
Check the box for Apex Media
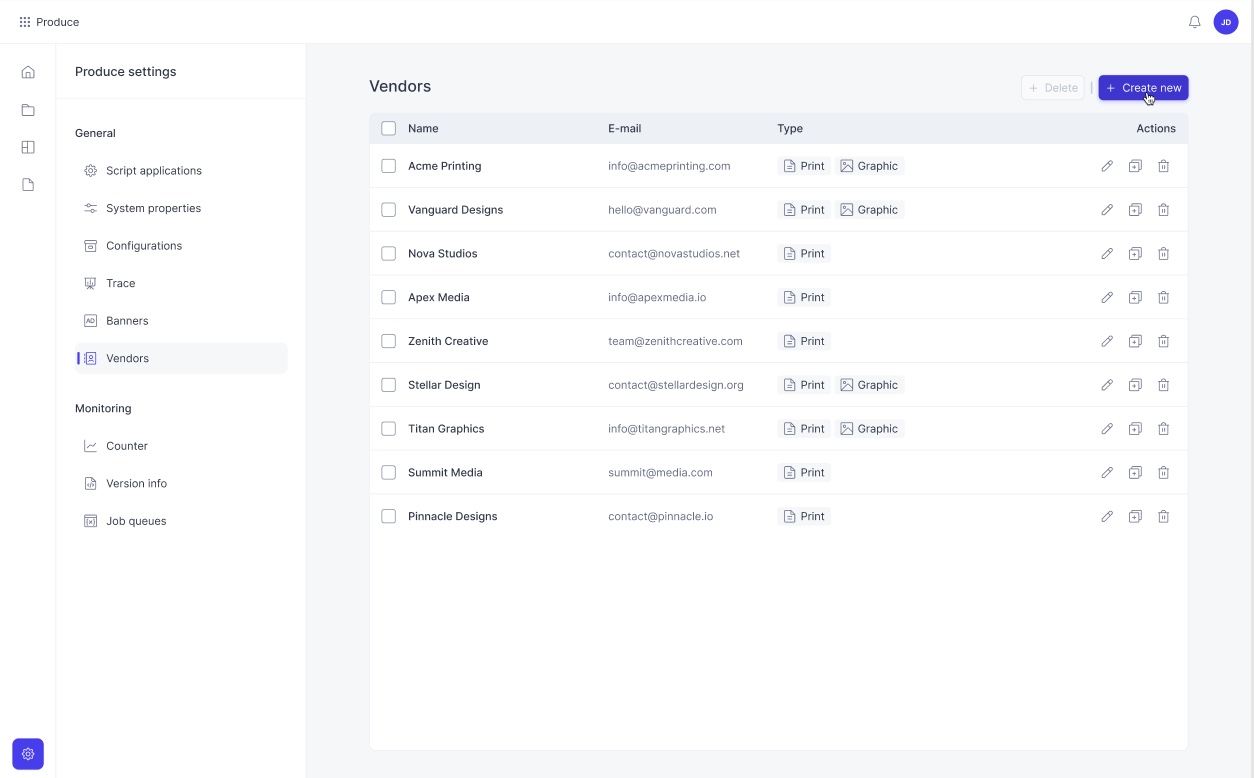tap(388, 297)
